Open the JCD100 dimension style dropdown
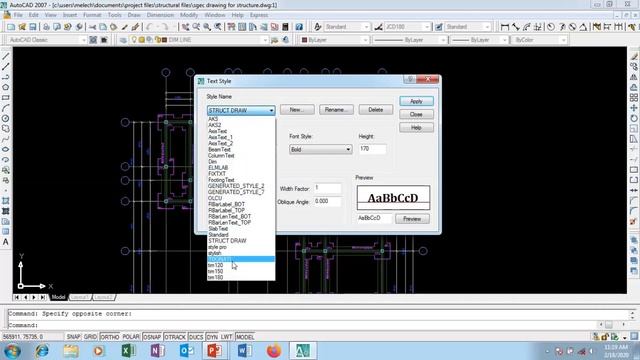 point(427,27)
